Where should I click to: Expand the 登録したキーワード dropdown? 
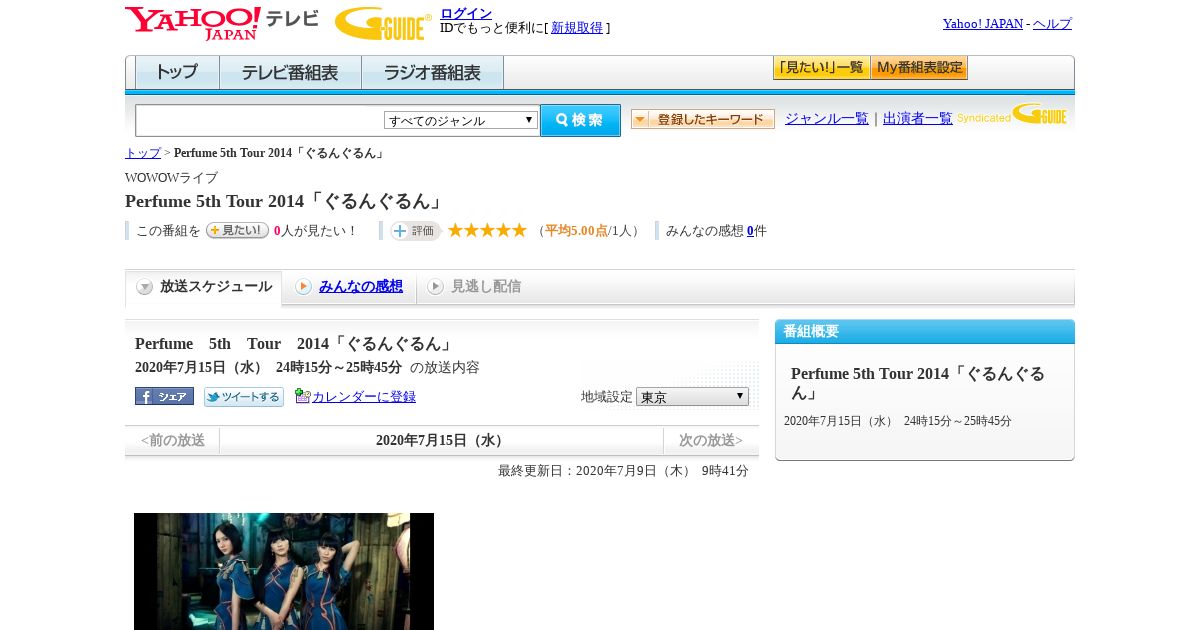coord(703,119)
